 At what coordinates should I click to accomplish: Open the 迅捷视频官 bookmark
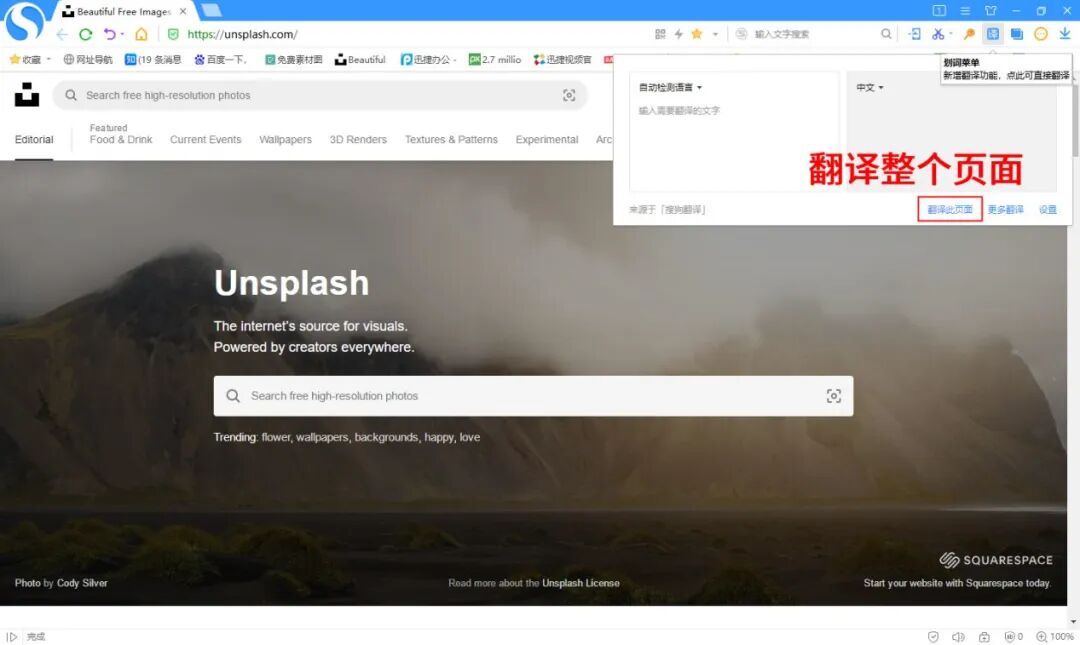(563, 59)
